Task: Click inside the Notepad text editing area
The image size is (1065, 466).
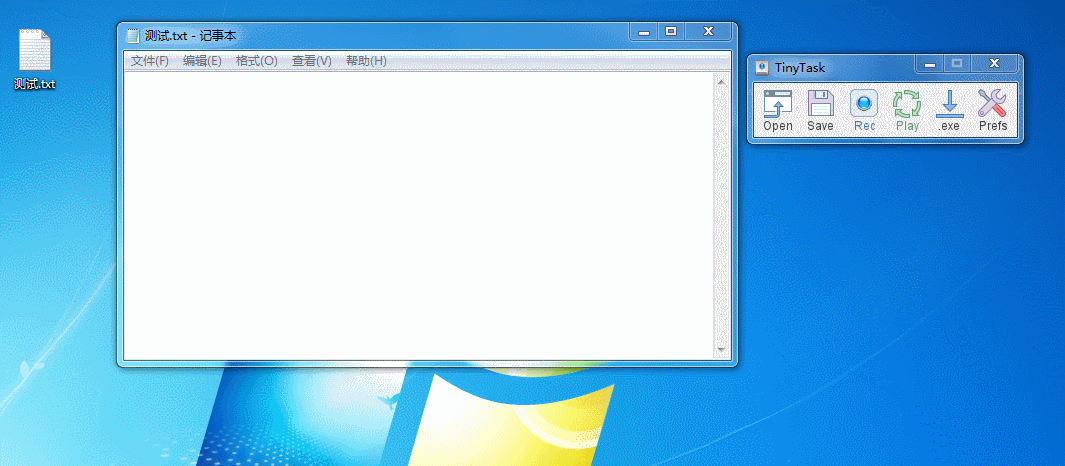Action: coord(418,215)
